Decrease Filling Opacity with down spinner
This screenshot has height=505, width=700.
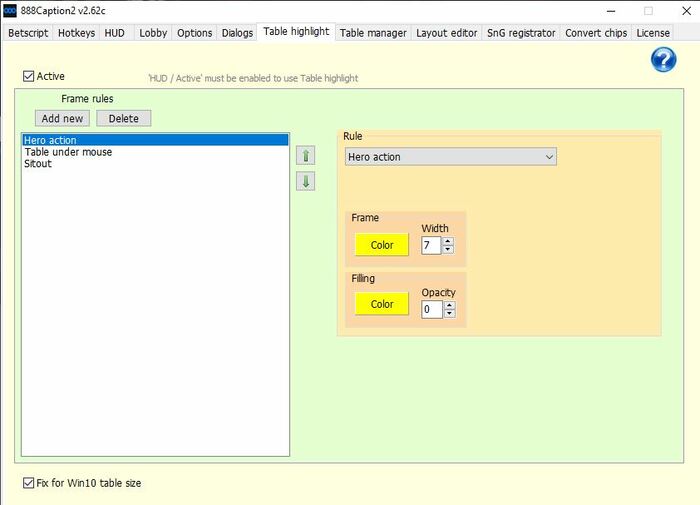450,313
